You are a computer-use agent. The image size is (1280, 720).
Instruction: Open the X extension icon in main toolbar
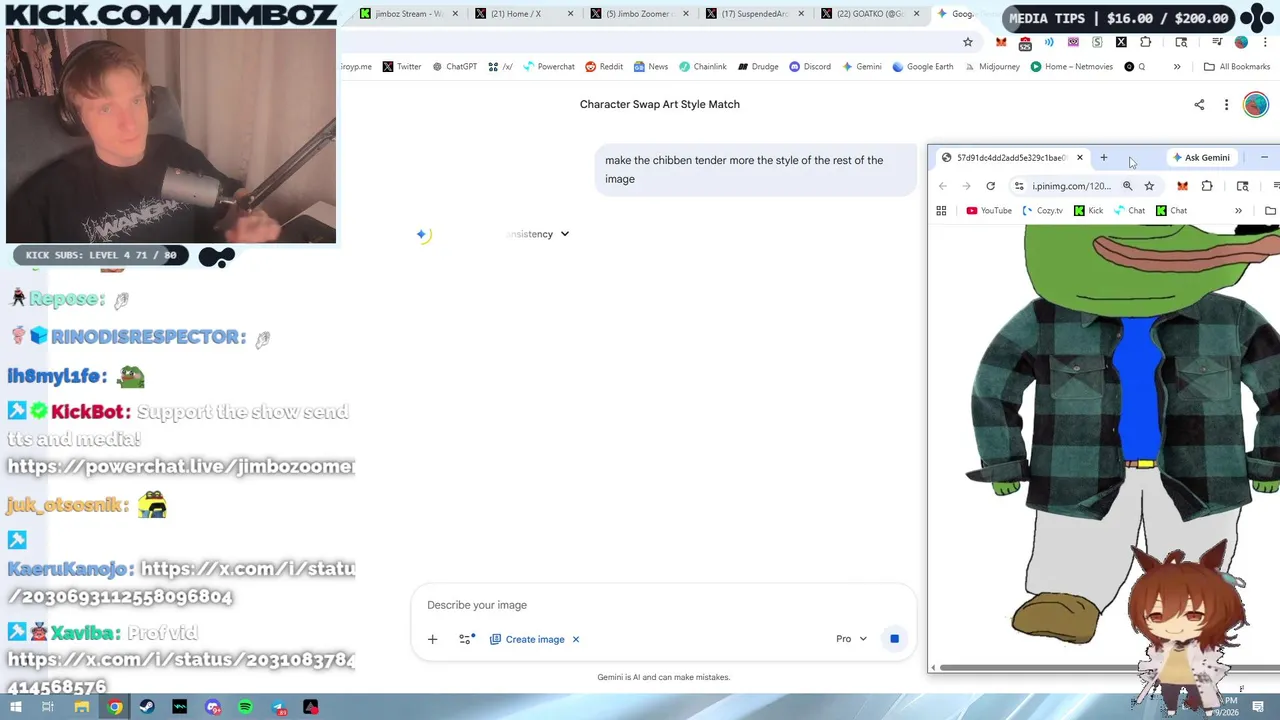pyautogui.click(x=1121, y=42)
